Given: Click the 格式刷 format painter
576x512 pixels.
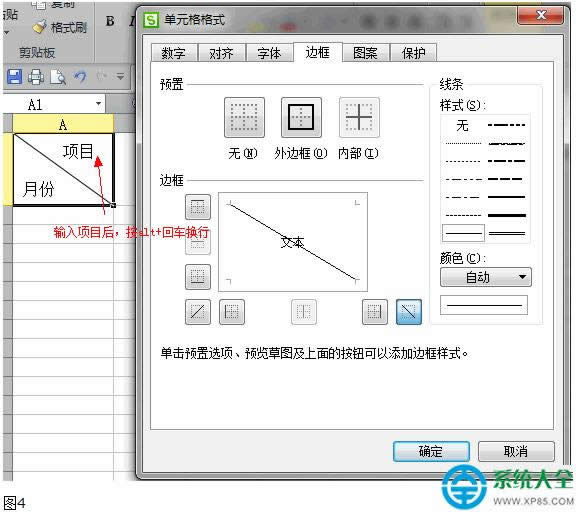Looking at the screenshot, I should 60,27.
